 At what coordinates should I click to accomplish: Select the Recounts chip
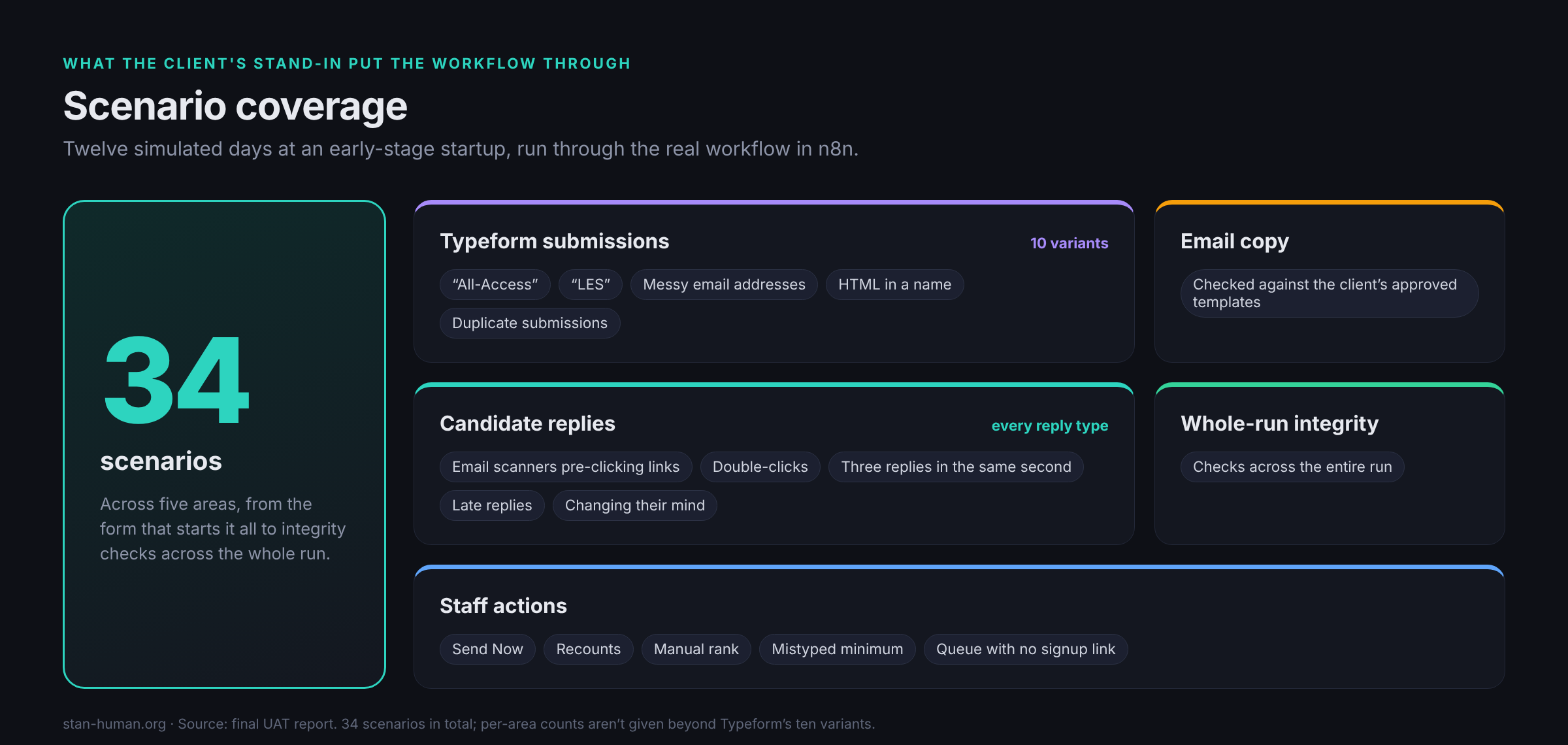[x=588, y=649]
